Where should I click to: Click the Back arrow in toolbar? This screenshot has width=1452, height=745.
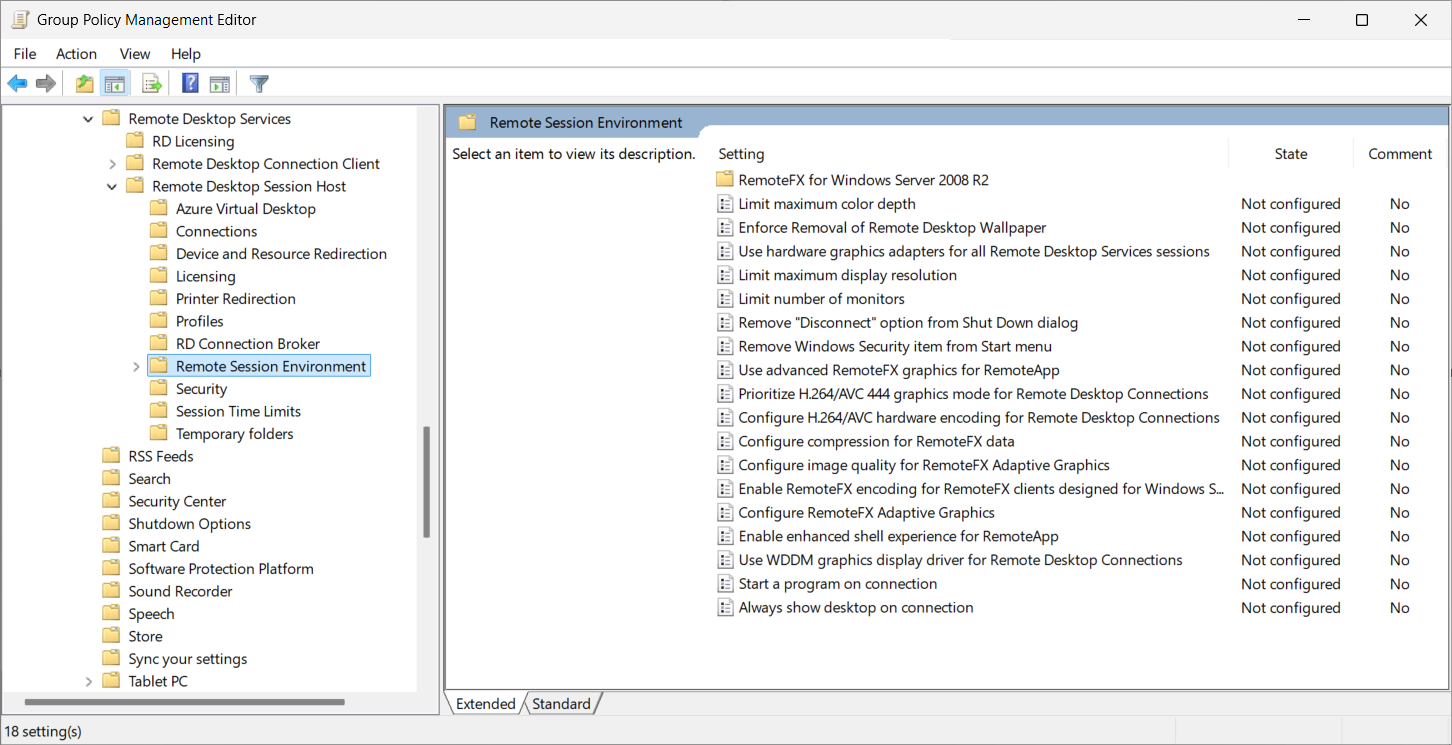point(17,84)
